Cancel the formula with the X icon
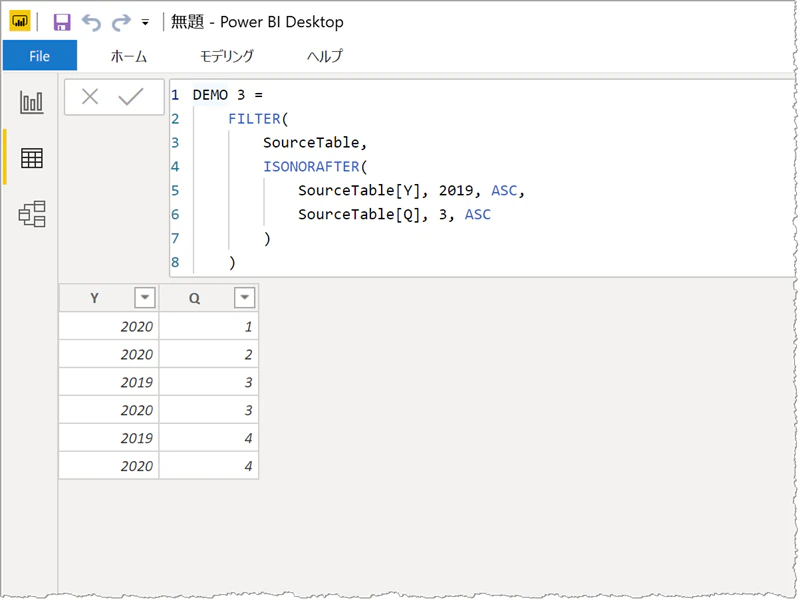The width and height of the screenshot is (800, 600). 90,96
